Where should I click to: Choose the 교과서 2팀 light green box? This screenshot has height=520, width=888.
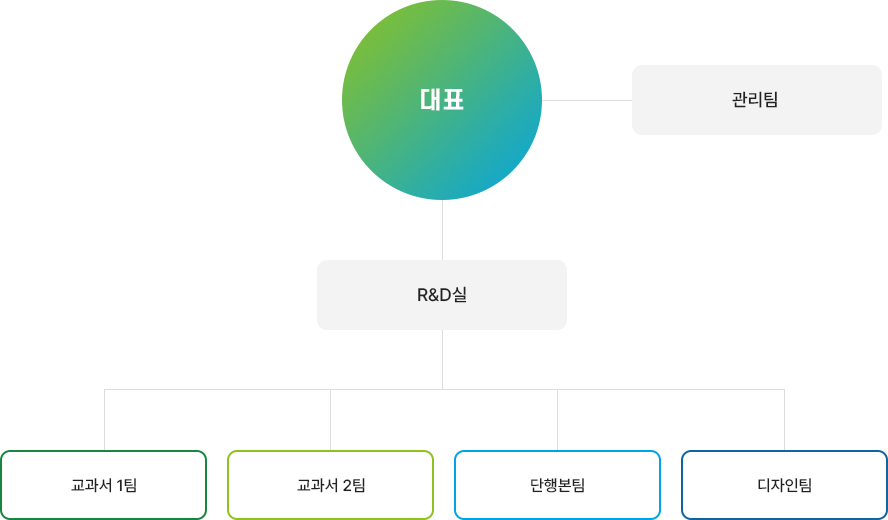pos(331,485)
